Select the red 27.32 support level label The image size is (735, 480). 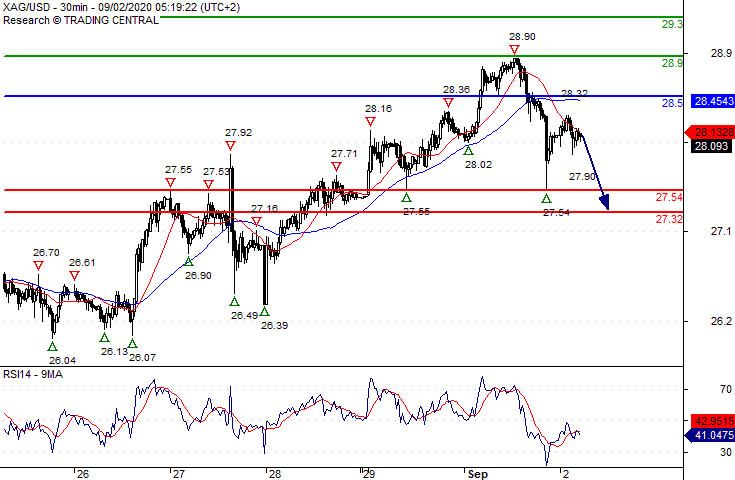tap(669, 219)
